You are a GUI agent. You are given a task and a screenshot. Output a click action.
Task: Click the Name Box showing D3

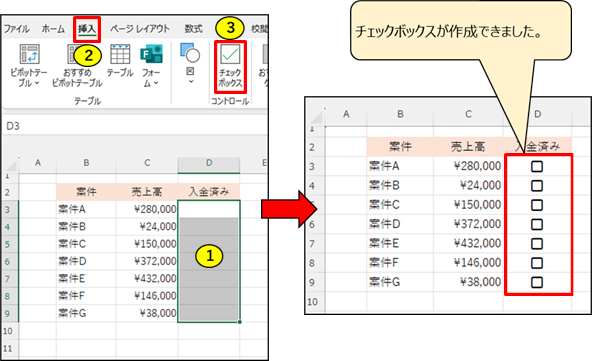tap(14, 126)
